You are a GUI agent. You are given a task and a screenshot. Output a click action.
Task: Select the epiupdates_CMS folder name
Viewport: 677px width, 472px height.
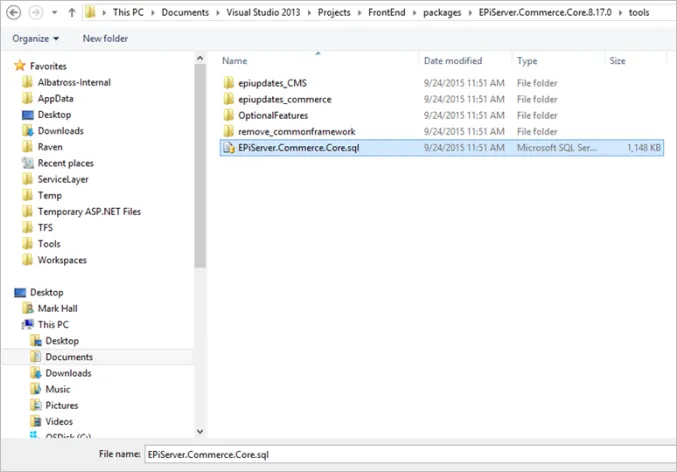272,83
